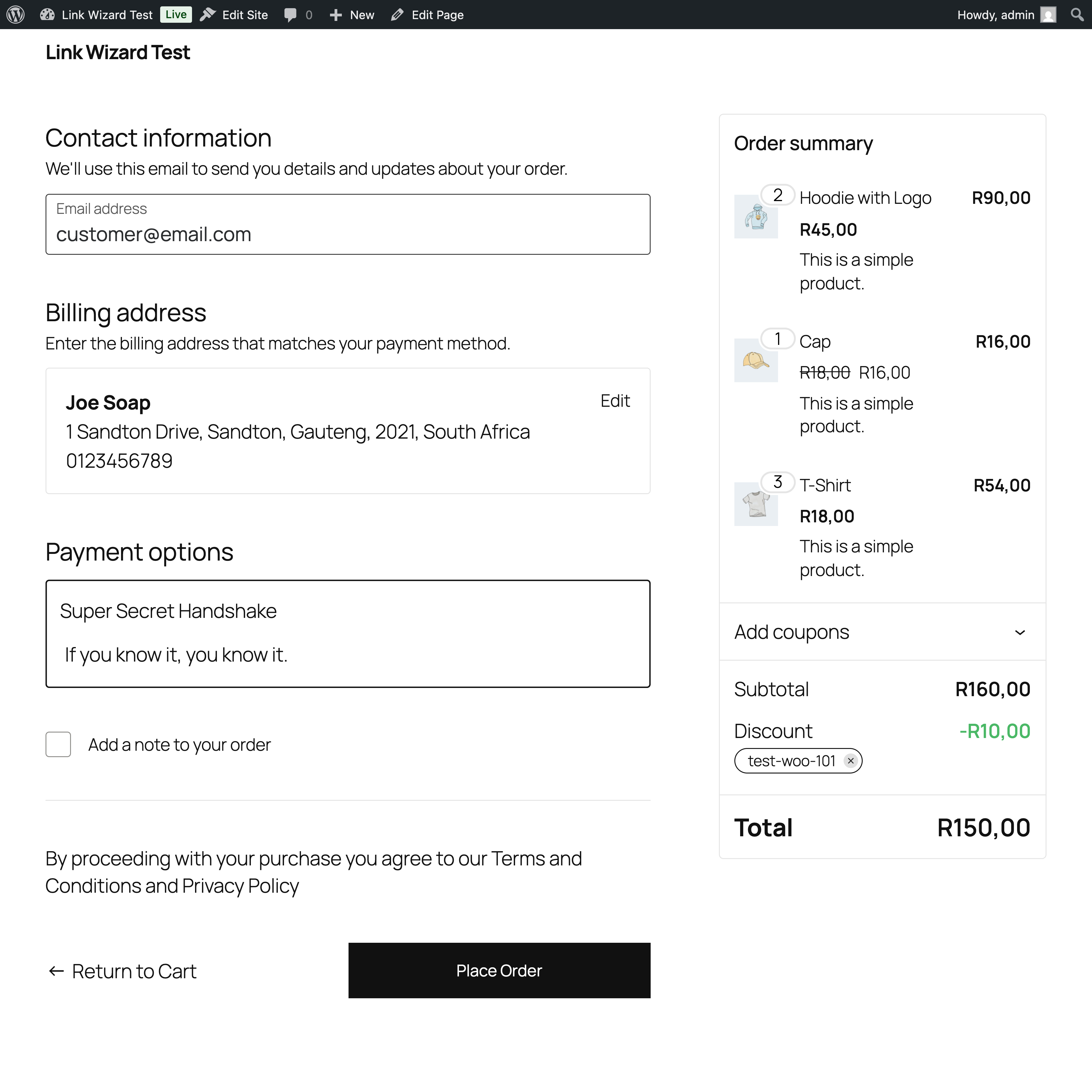
Task: Click the T-Shirt product thumbnail
Action: point(756,504)
